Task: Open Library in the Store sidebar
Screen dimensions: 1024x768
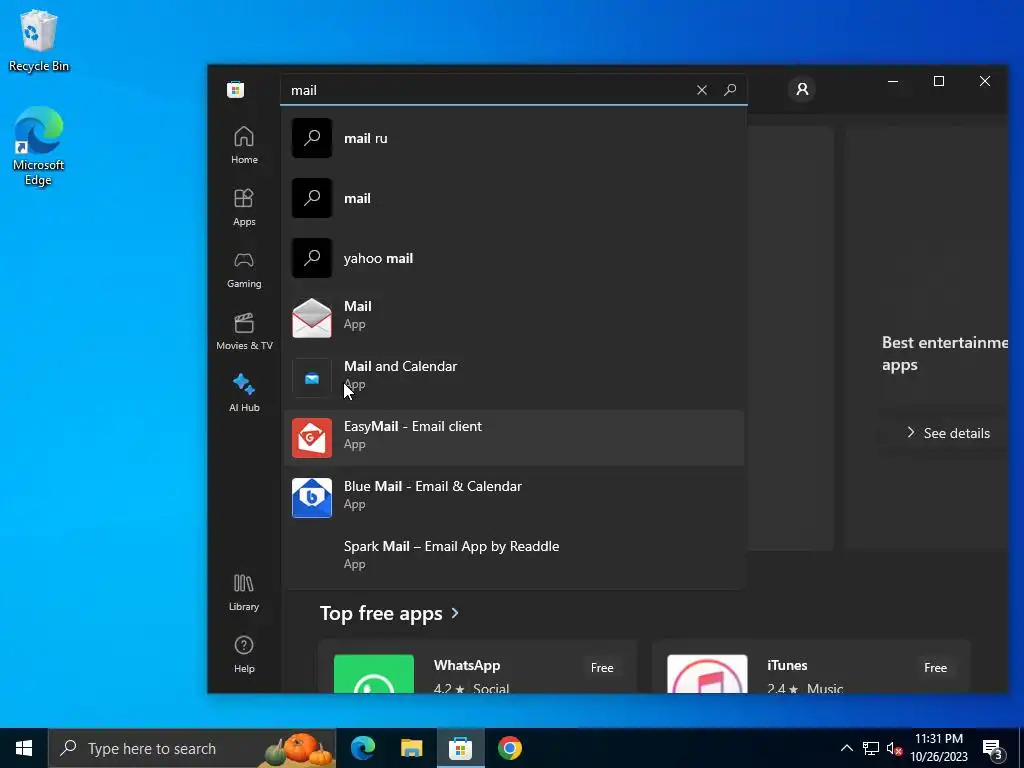Action: [244, 592]
